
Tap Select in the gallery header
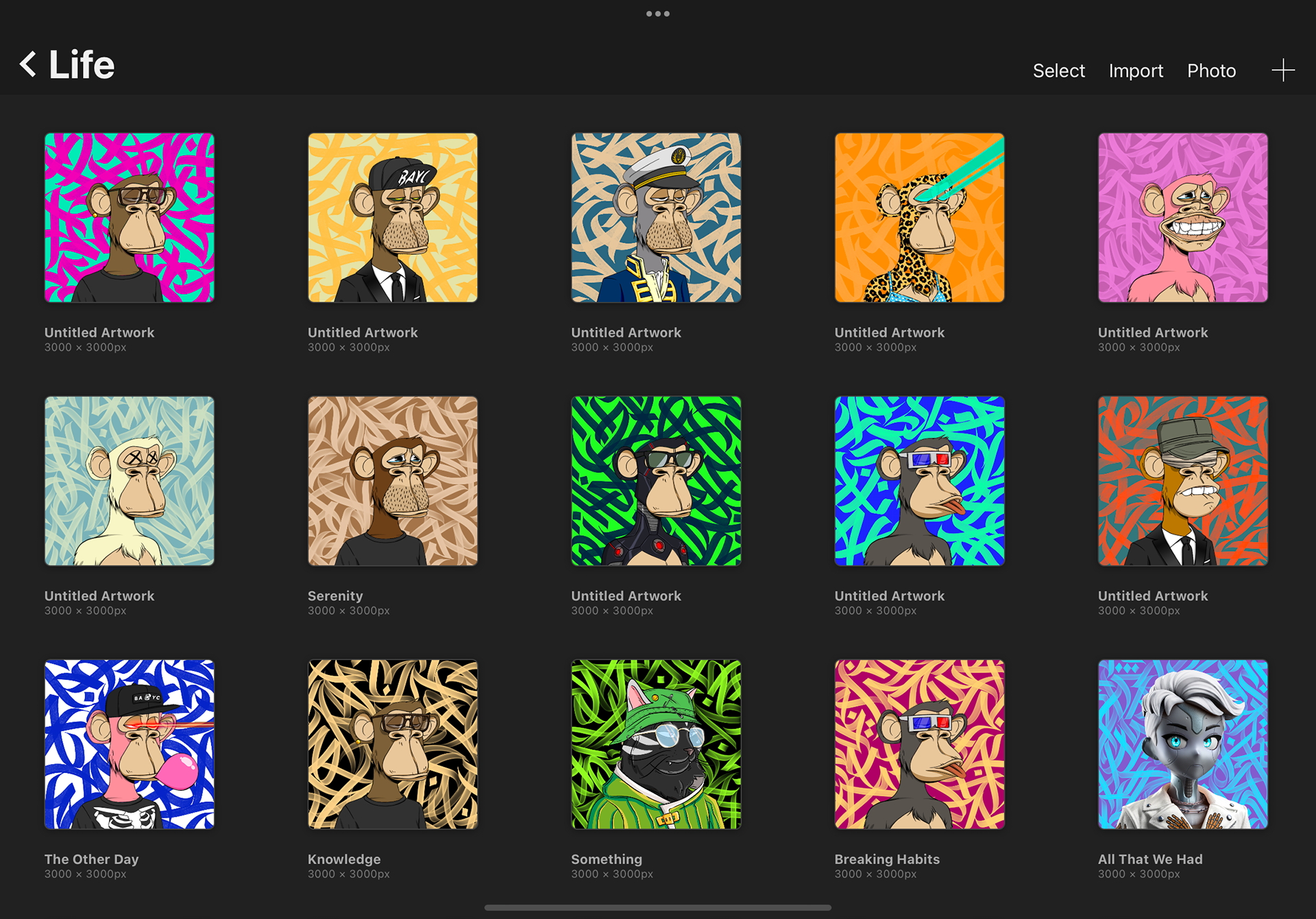(x=1058, y=71)
